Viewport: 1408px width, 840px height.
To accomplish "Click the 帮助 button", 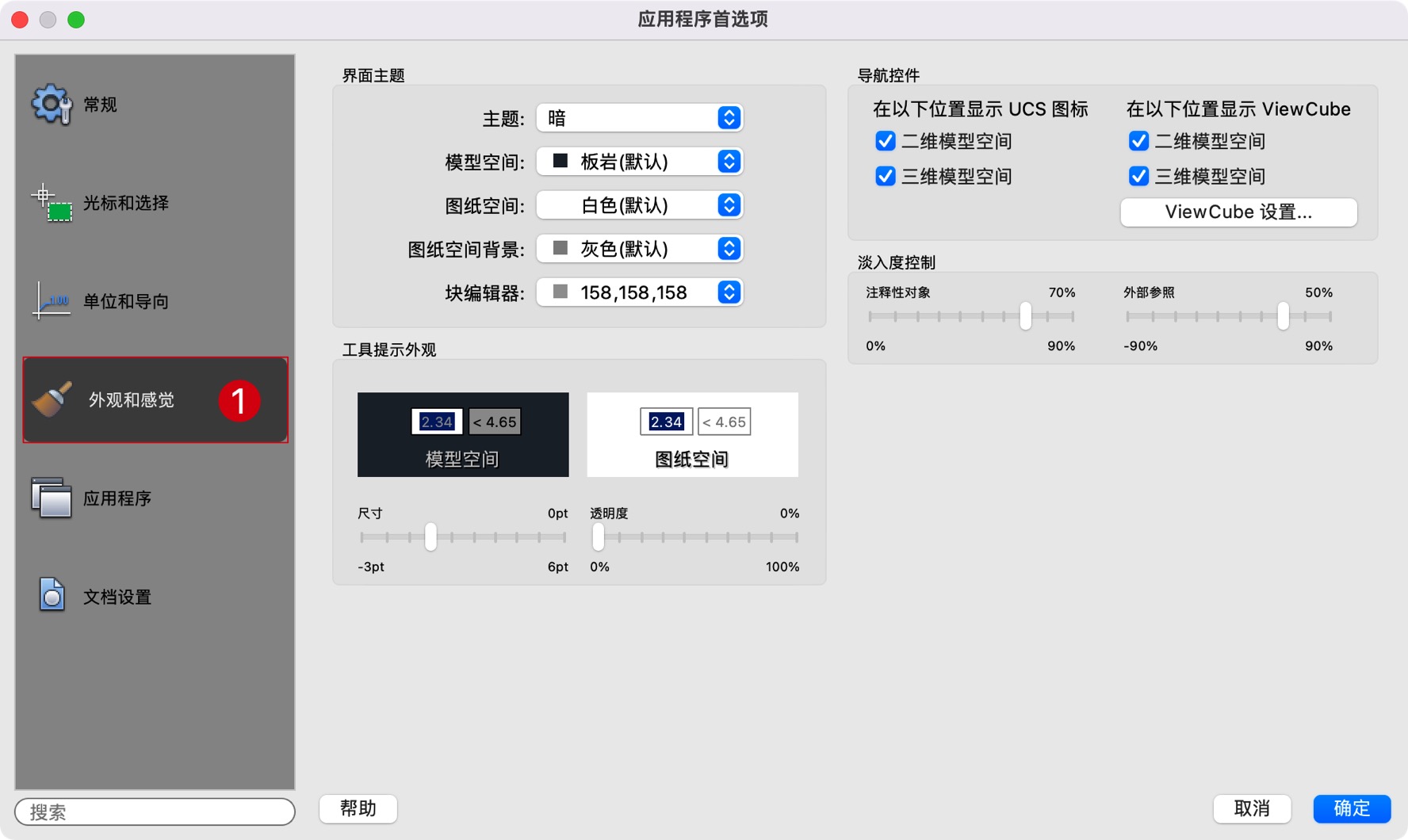I will (358, 808).
